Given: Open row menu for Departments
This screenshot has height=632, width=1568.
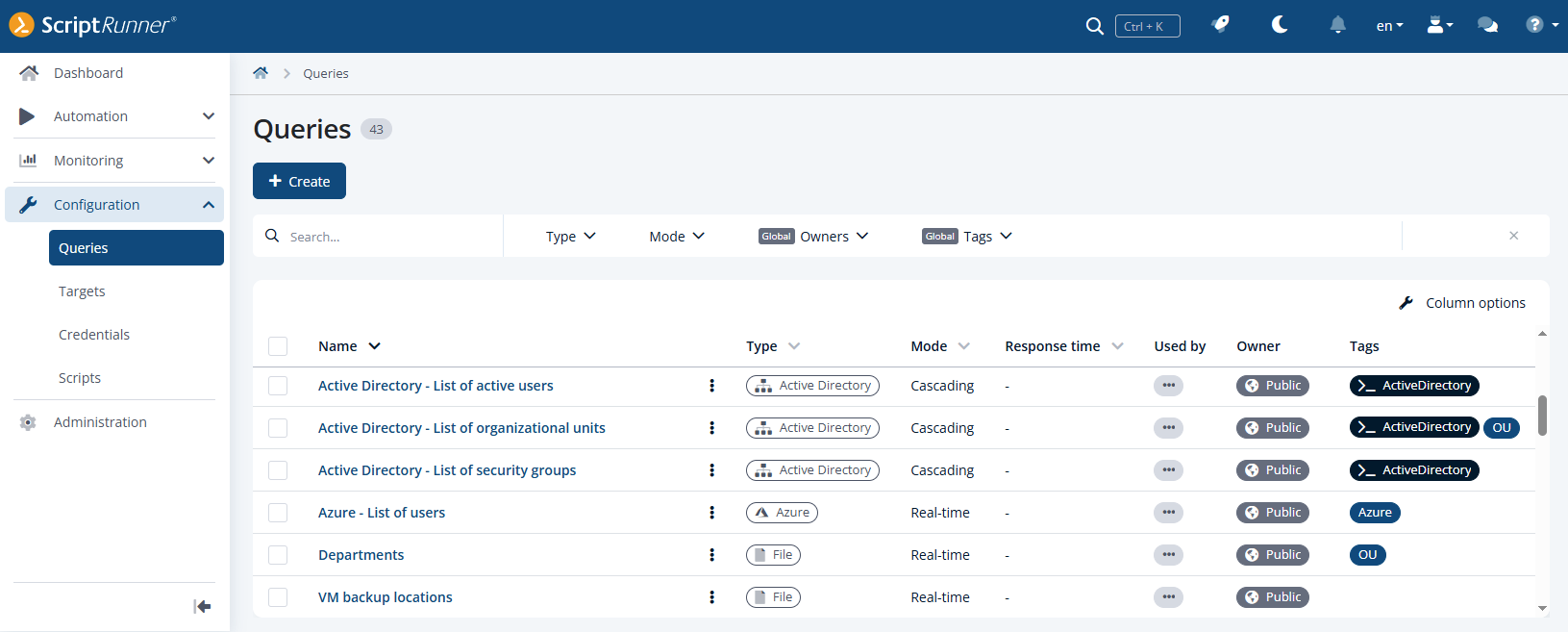Looking at the screenshot, I should pyautogui.click(x=711, y=555).
